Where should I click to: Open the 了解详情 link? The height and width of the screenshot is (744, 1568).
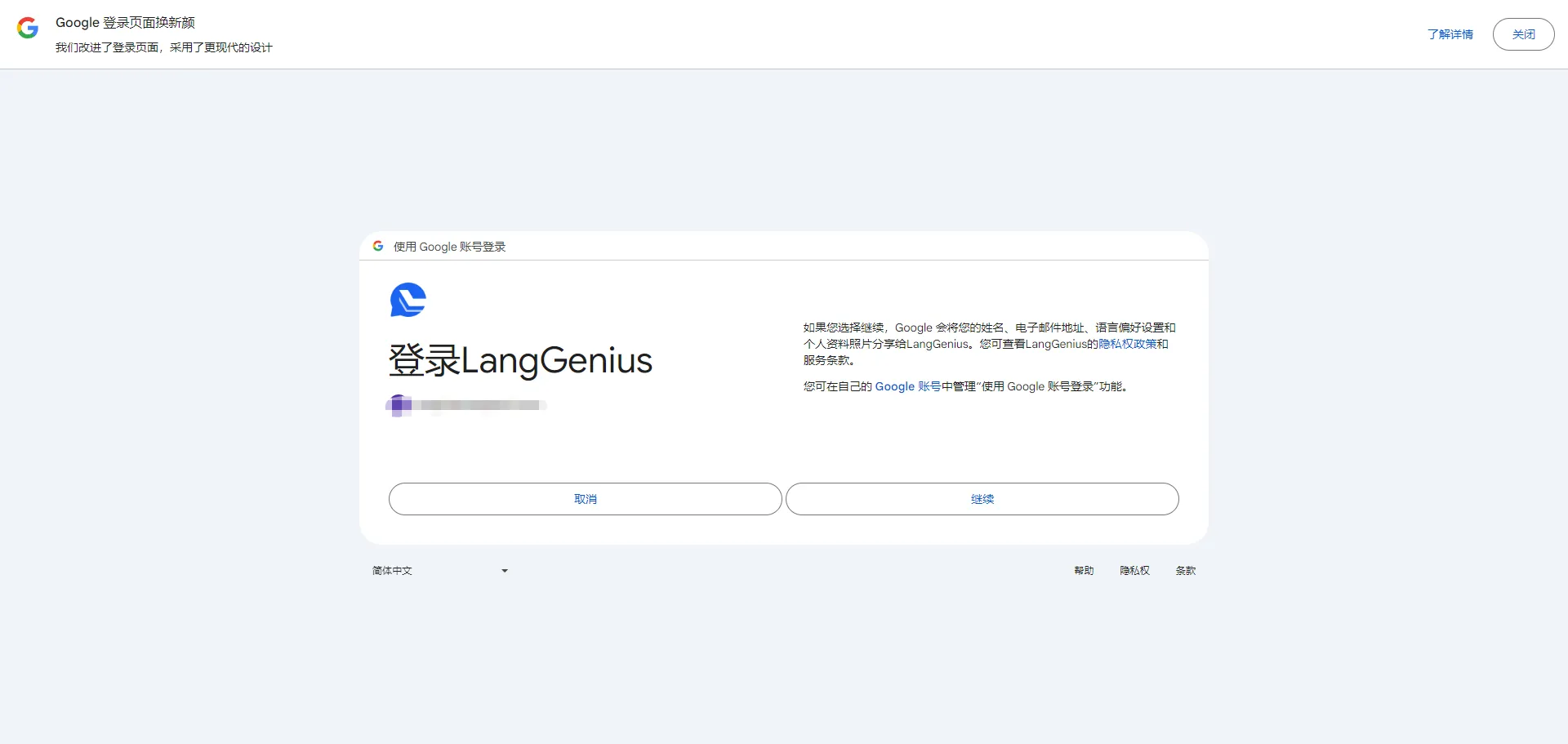tap(1450, 34)
